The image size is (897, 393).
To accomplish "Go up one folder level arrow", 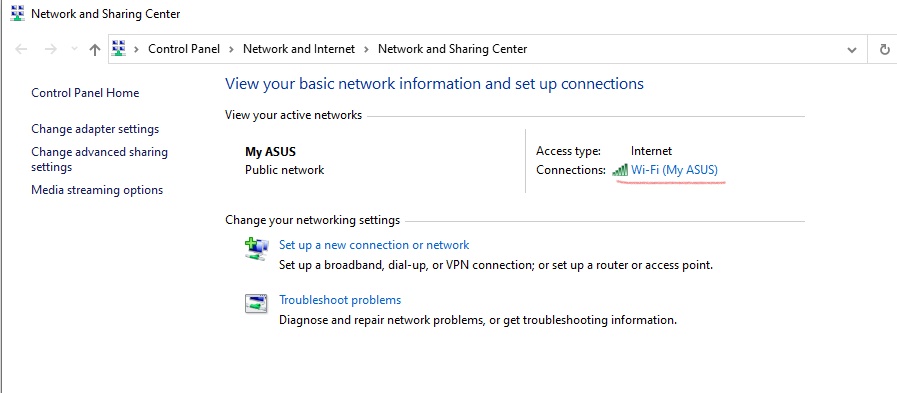I will (95, 49).
